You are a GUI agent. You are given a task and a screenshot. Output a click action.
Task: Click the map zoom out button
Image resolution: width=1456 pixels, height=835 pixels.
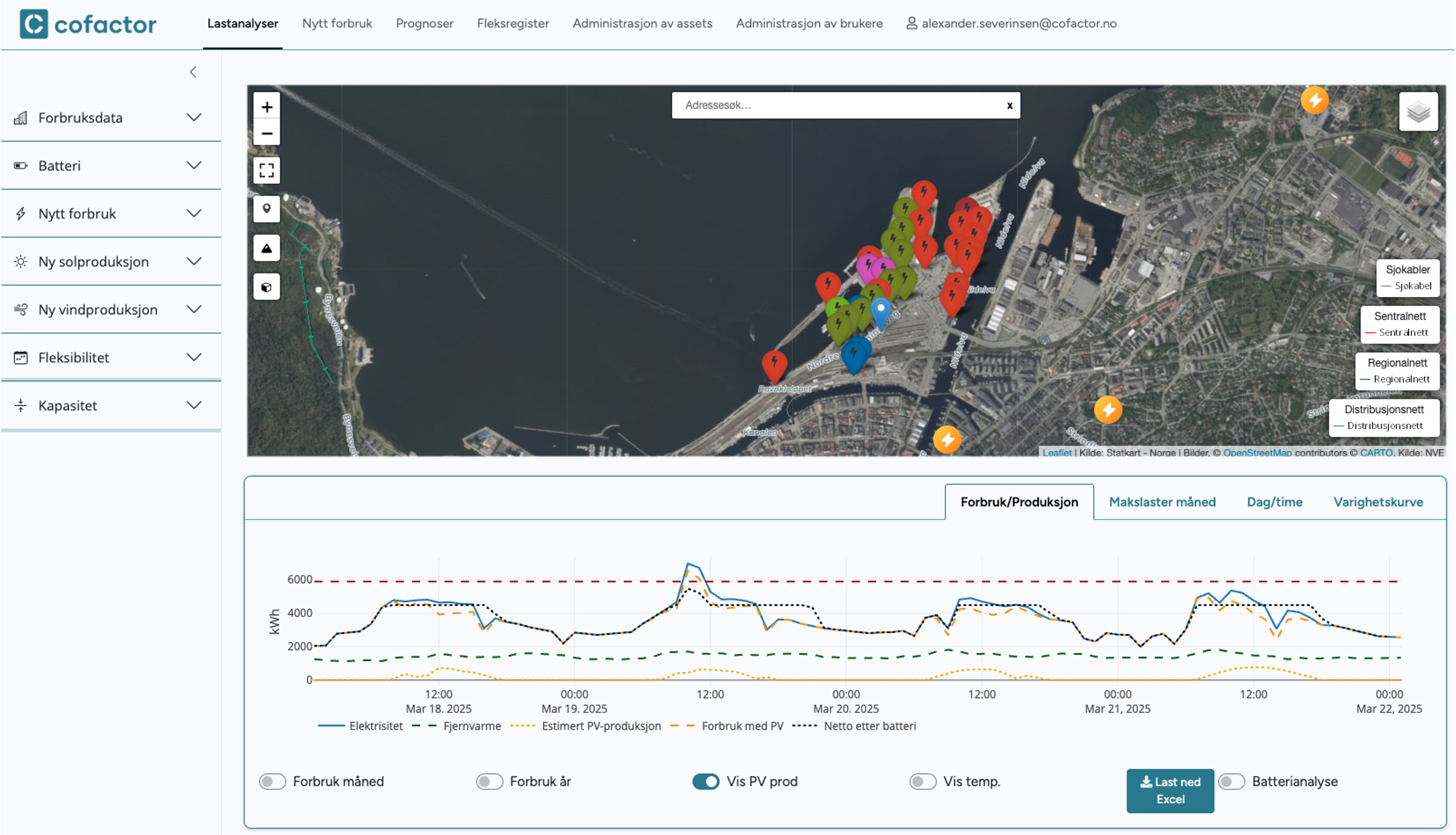pyautogui.click(x=266, y=133)
